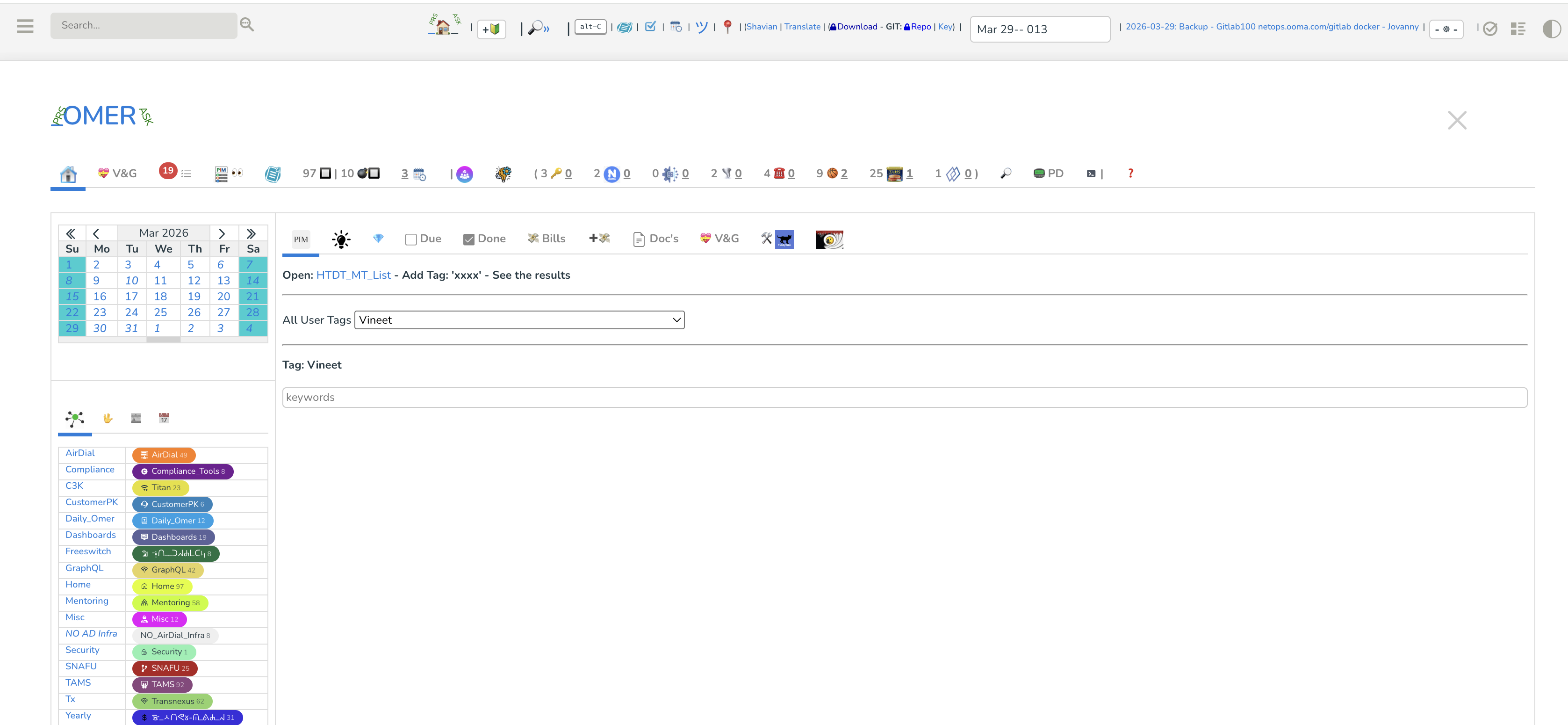
Task: Click the hamburger menu icon
Action: [x=25, y=26]
